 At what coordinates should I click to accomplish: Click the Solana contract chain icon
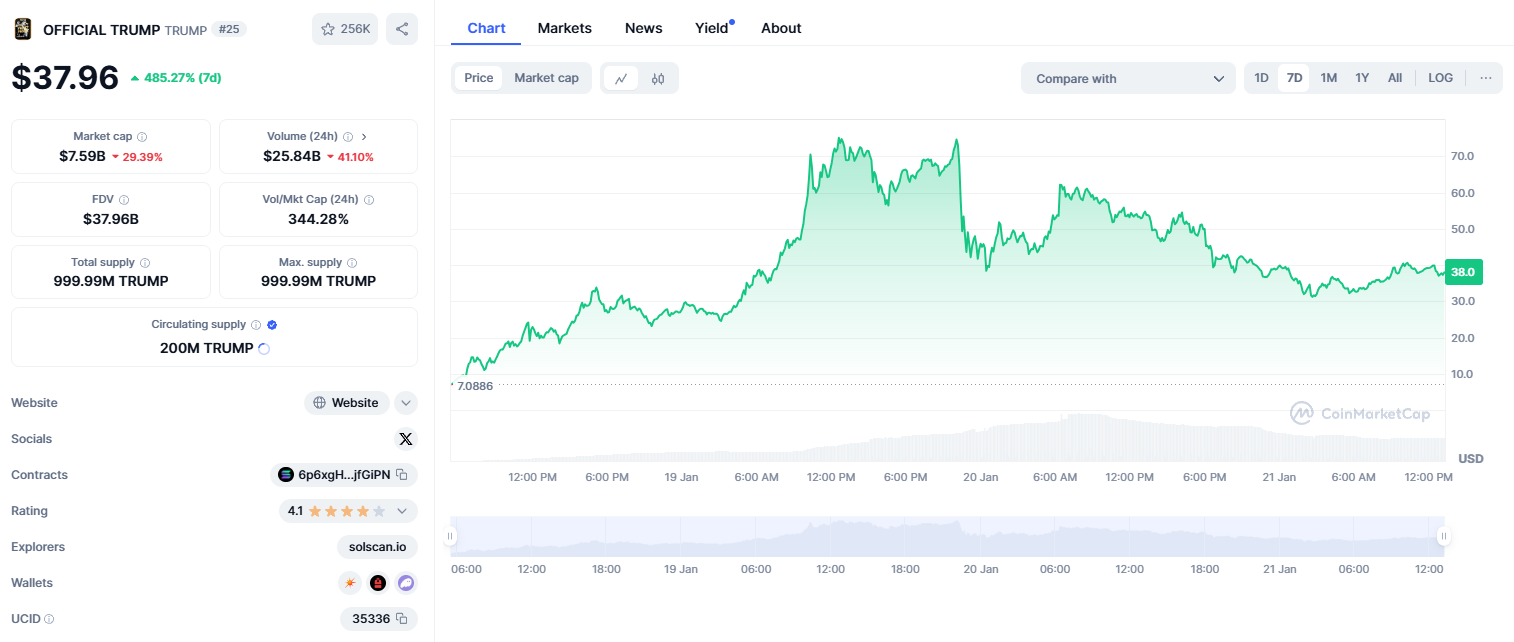pyautogui.click(x=286, y=475)
